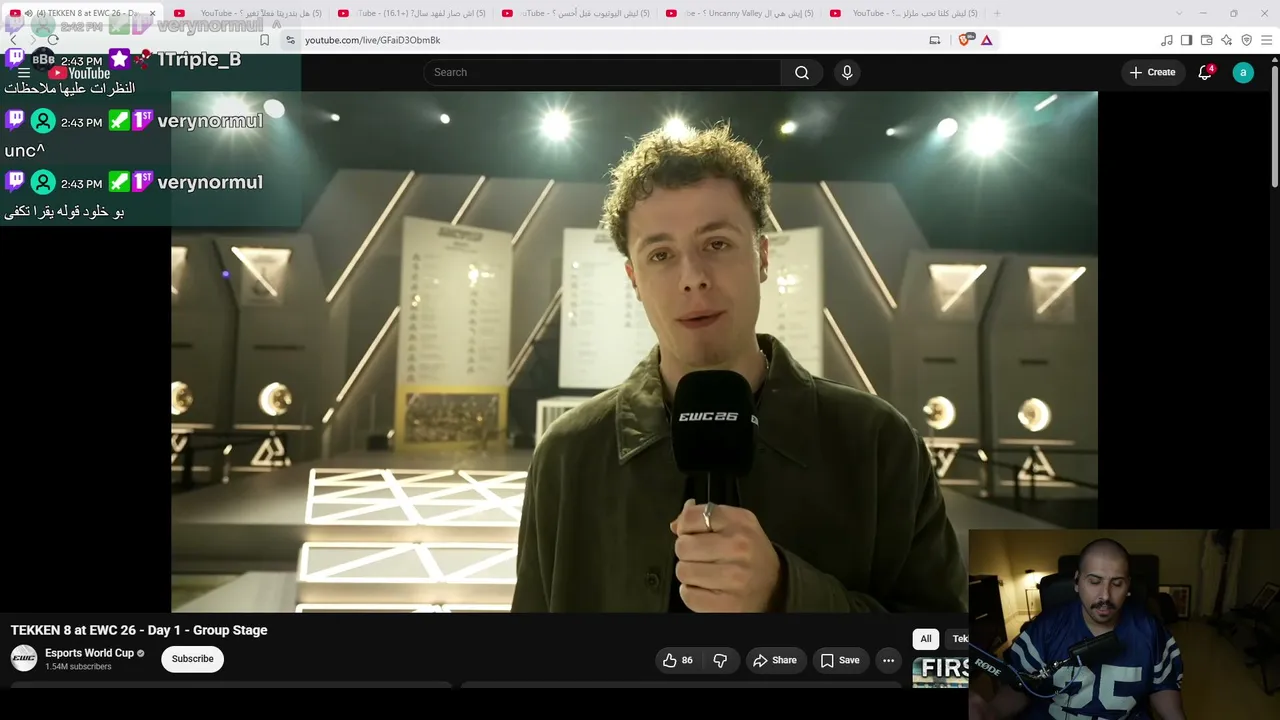Open YouTube notifications bell
The width and height of the screenshot is (1280, 720).
coord(1205,72)
